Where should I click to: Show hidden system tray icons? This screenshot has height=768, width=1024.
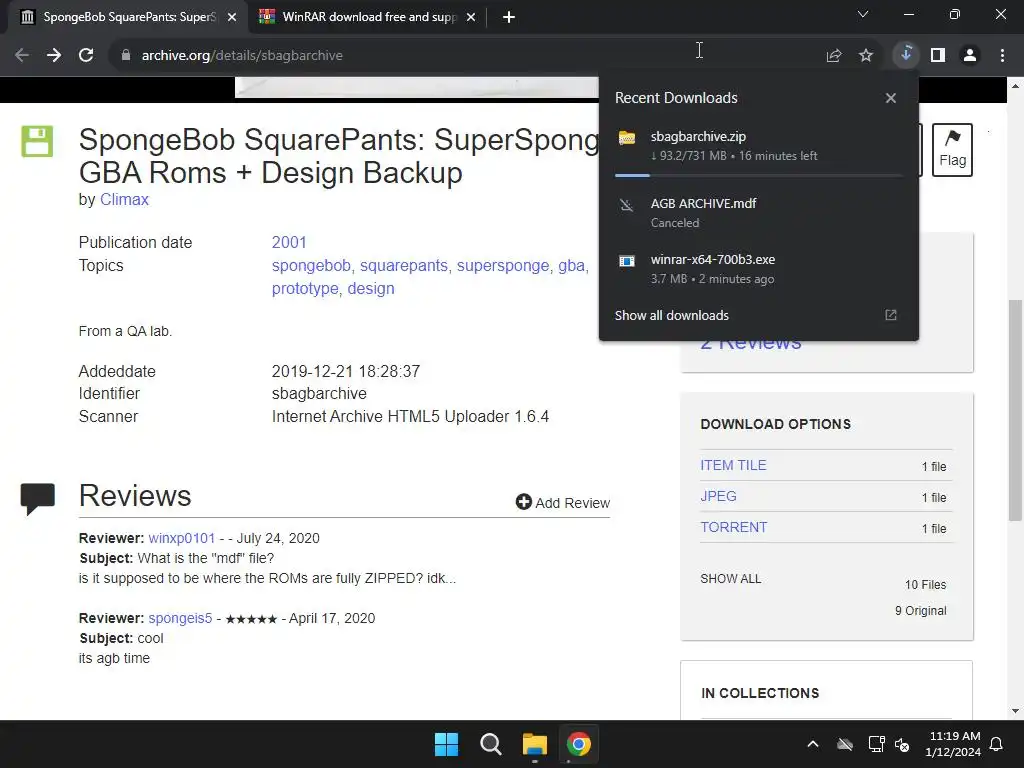813,744
